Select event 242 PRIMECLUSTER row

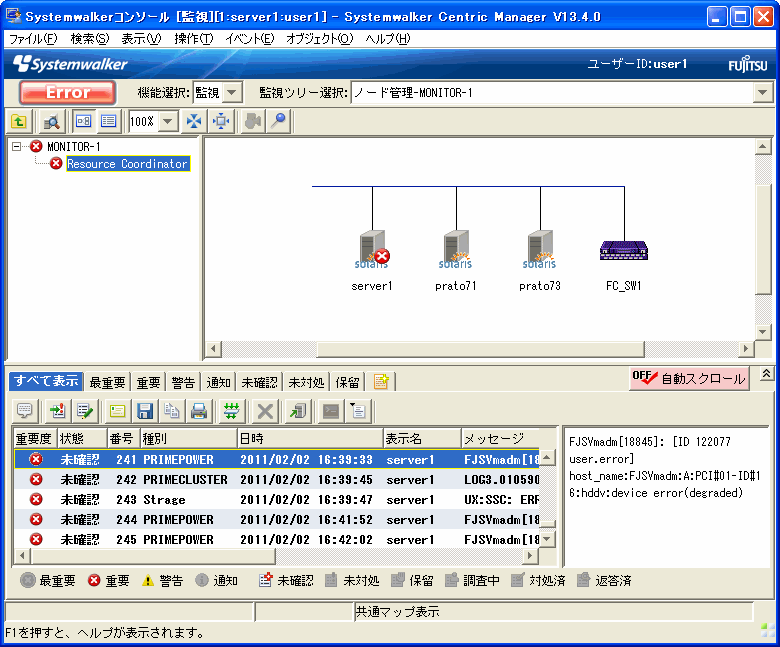tap(277, 479)
